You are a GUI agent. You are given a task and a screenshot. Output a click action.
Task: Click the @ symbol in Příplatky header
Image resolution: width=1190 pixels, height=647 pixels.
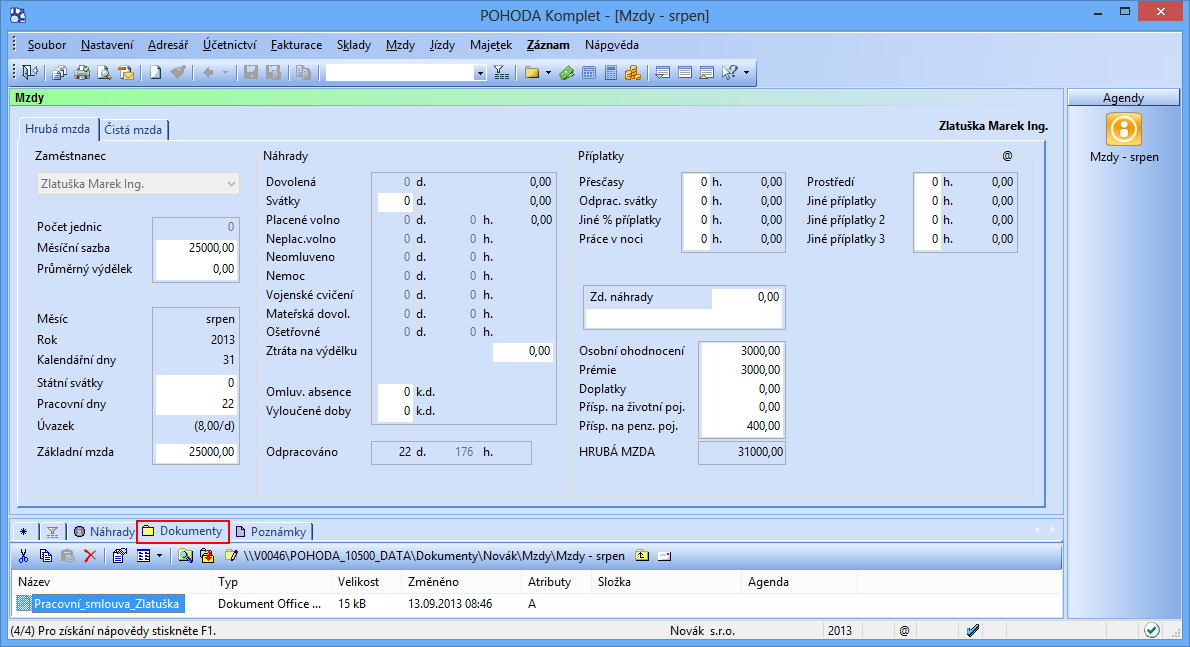[1007, 155]
